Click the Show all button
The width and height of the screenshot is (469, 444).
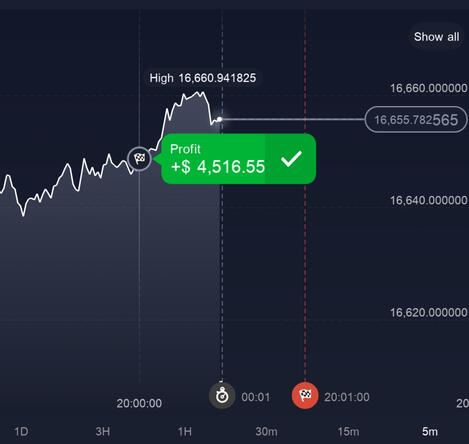[436, 37]
